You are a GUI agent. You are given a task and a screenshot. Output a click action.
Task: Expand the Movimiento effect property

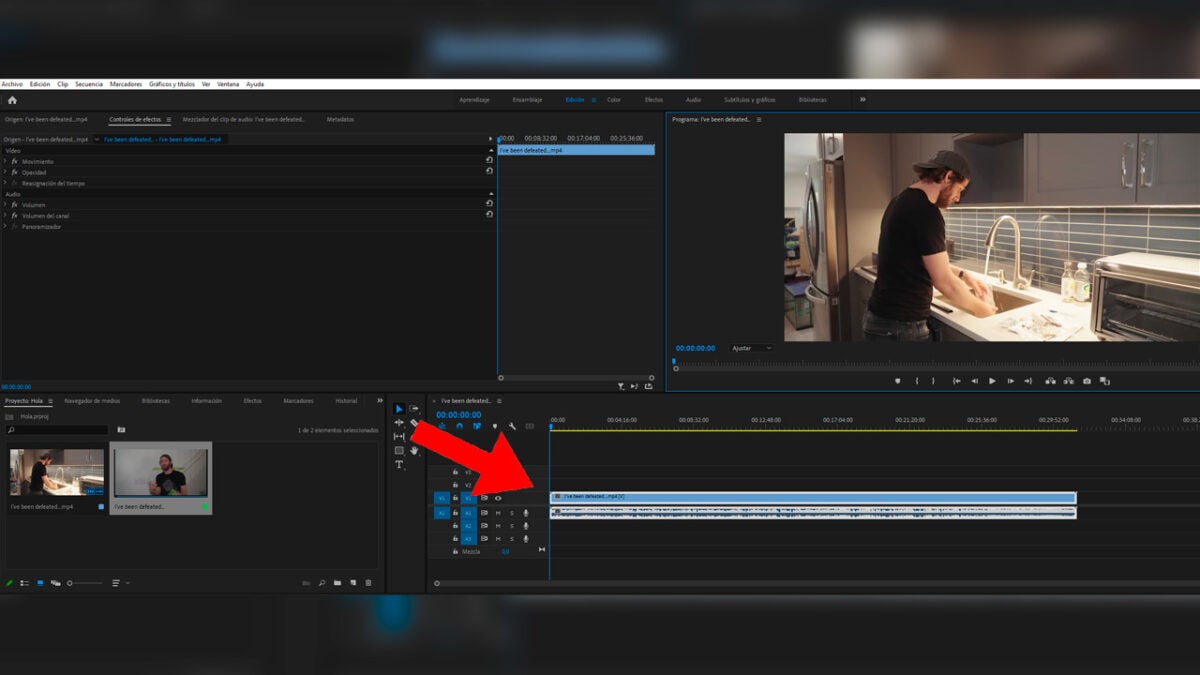click(5, 161)
